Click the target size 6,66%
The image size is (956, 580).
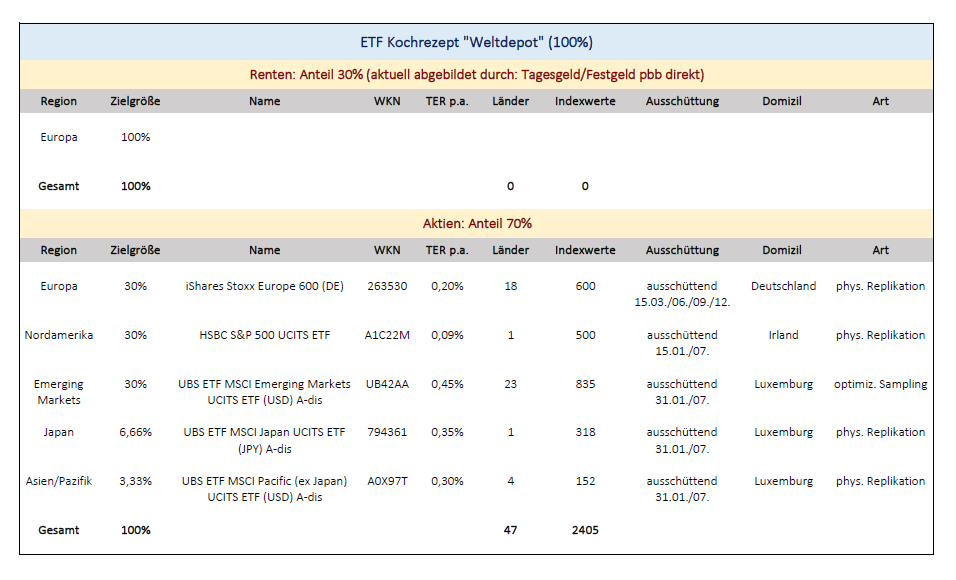pyautogui.click(x=135, y=432)
